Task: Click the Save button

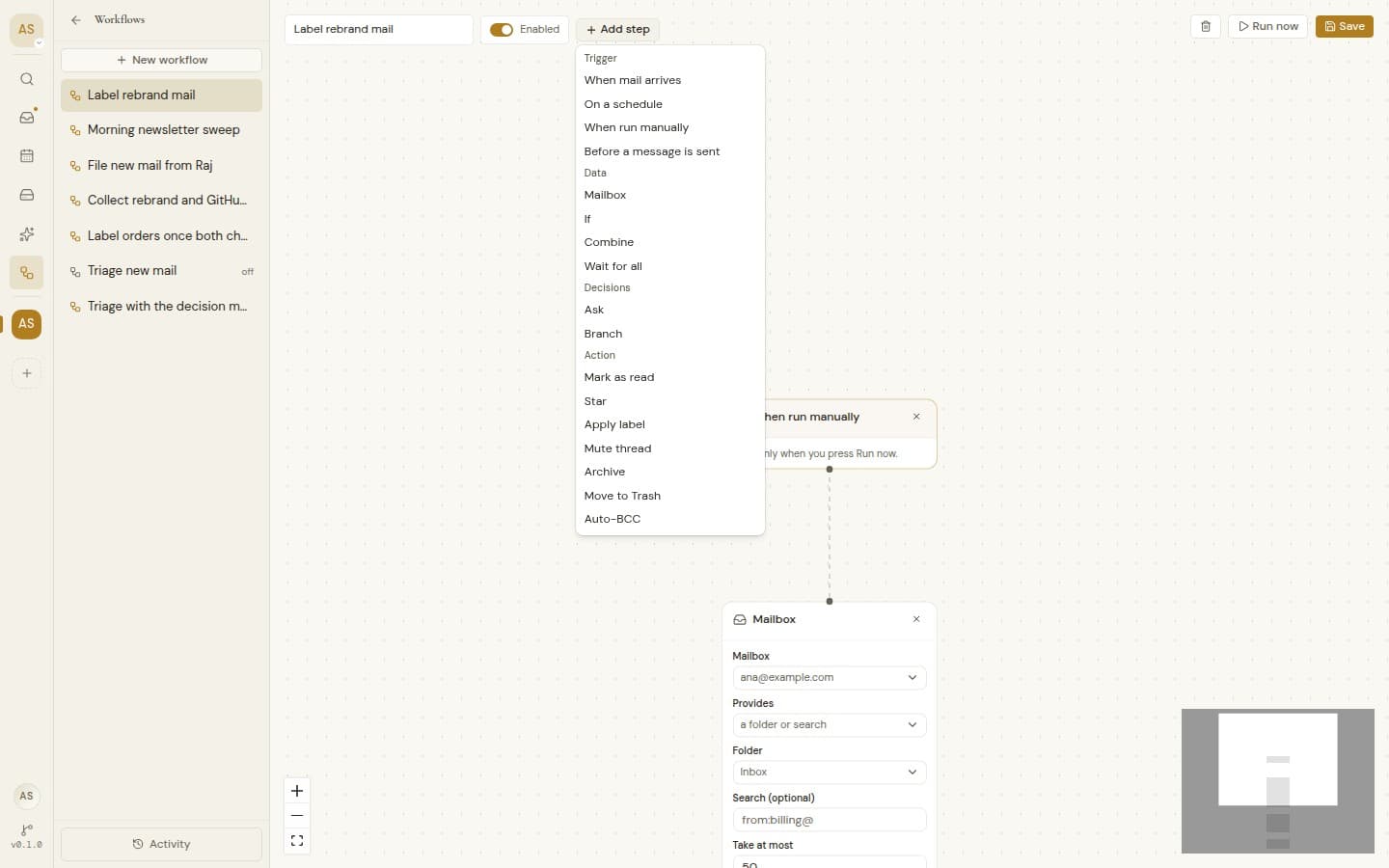Action: [1345, 27]
